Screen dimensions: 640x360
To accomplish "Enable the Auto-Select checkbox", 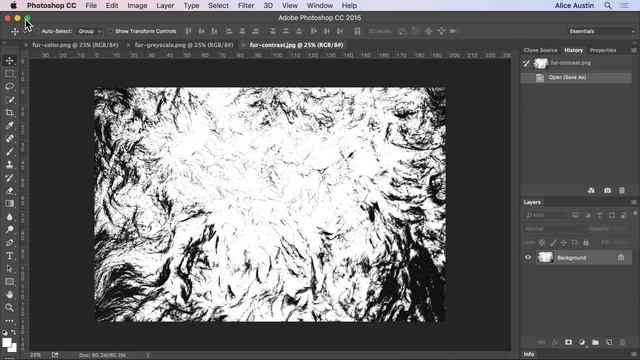I will click(x=37, y=31).
